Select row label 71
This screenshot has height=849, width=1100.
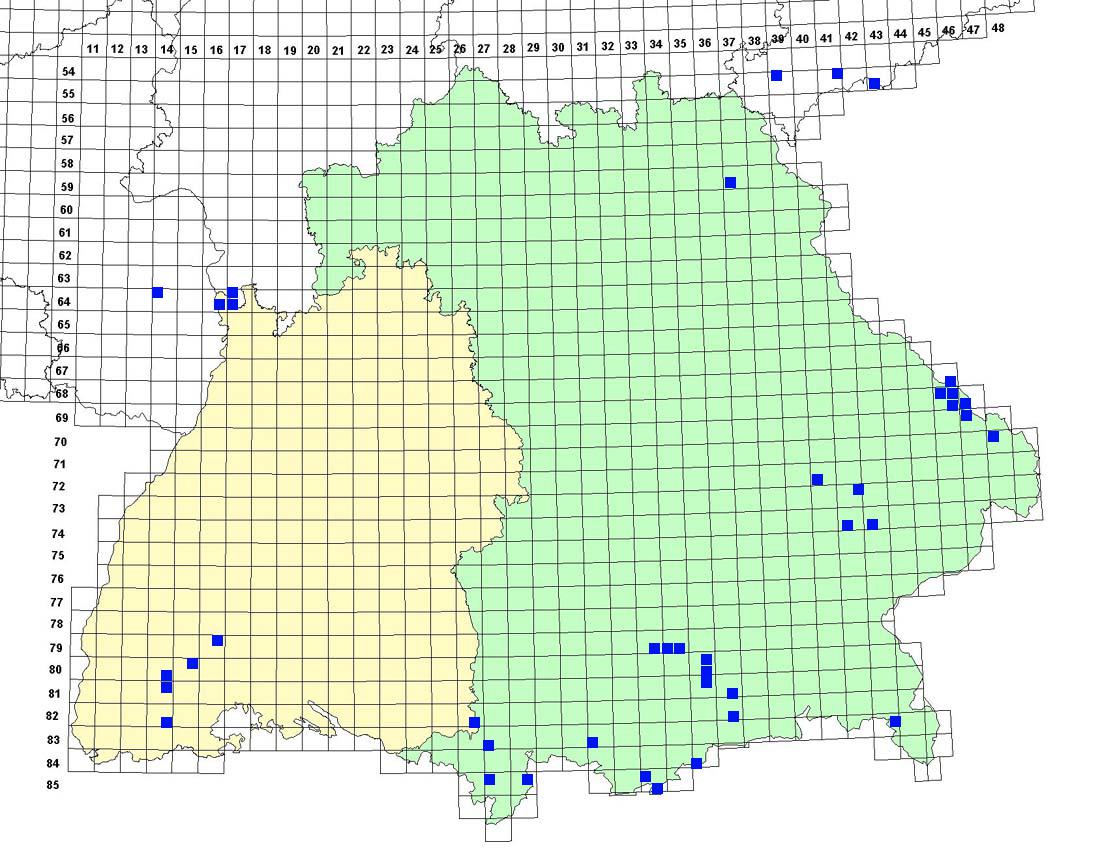pos(59,464)
